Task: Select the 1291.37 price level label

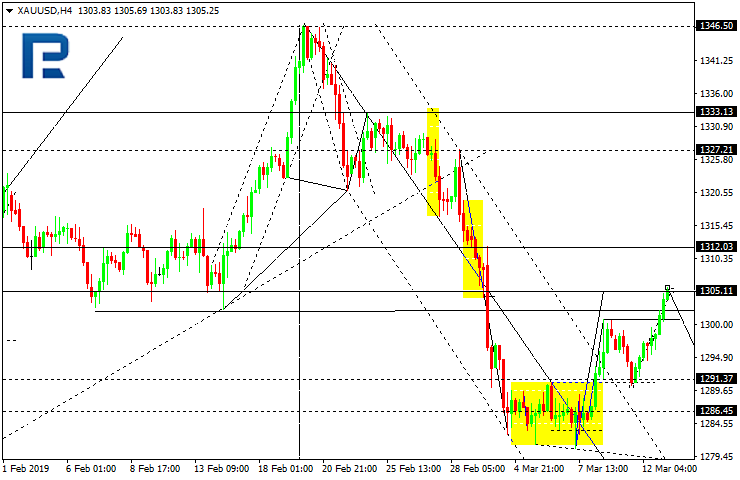Action: [717, 379]
